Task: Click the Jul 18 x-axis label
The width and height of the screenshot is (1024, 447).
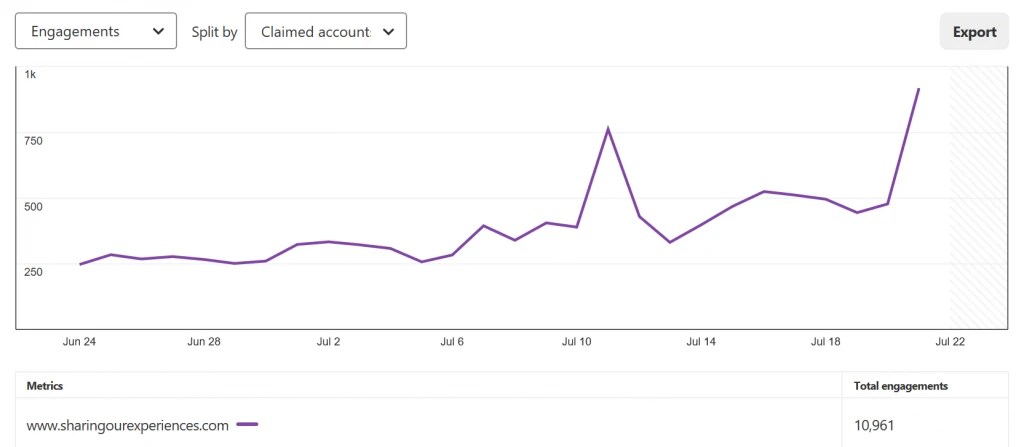Action: [x=825, y=341]
